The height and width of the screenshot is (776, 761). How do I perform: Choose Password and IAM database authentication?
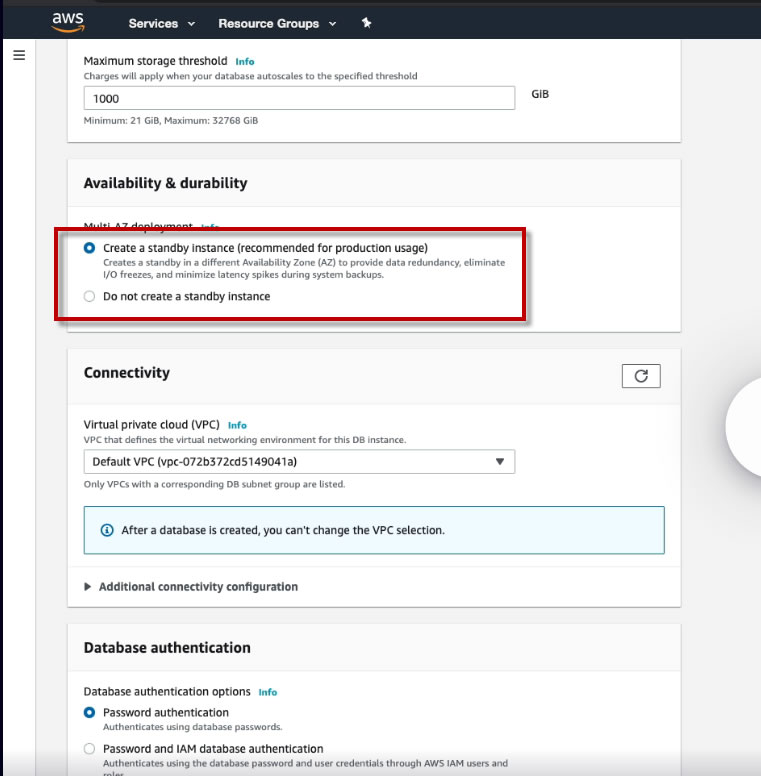[90, 749]
